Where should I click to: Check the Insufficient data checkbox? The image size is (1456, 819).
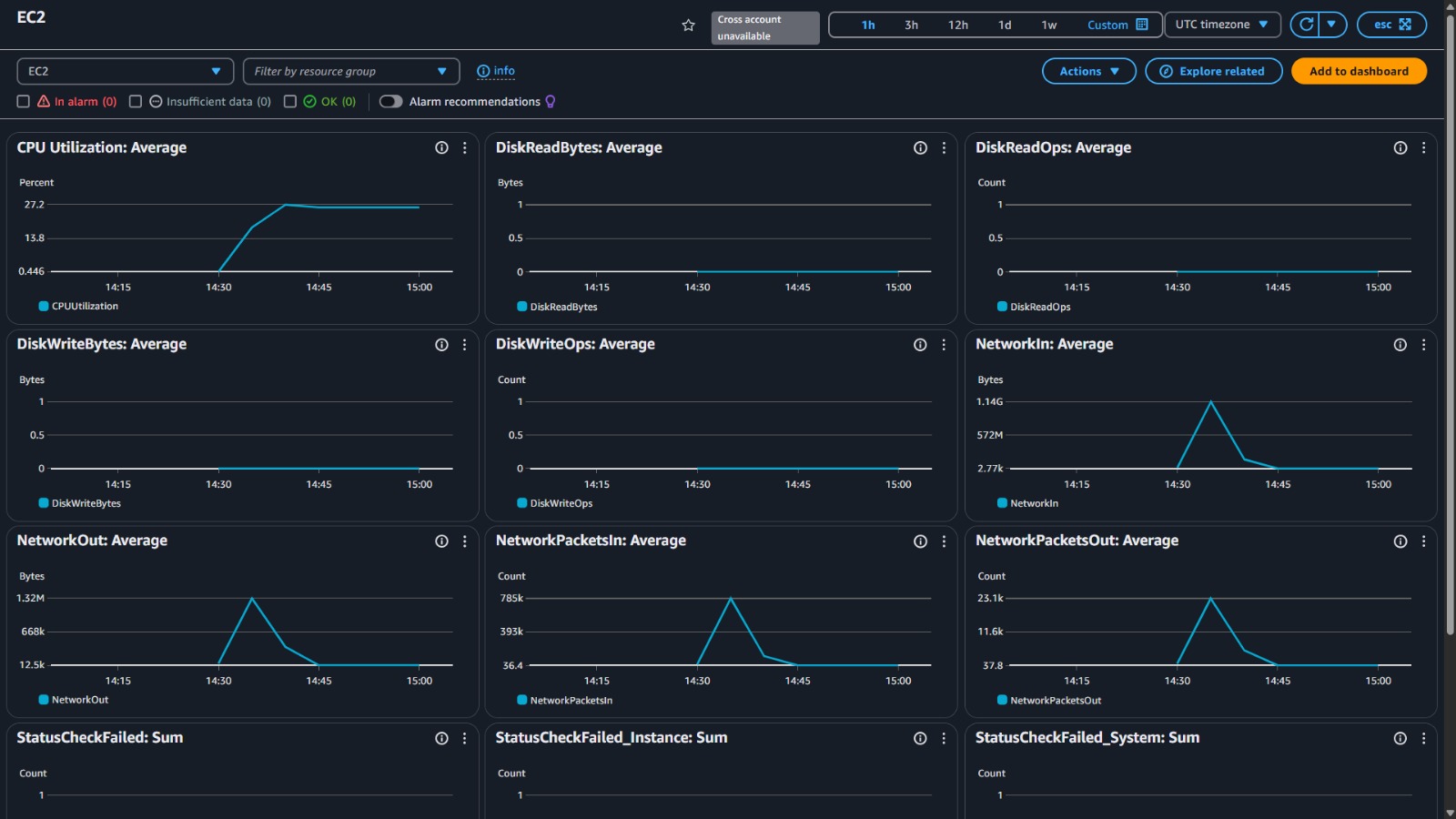coord(136,102)
